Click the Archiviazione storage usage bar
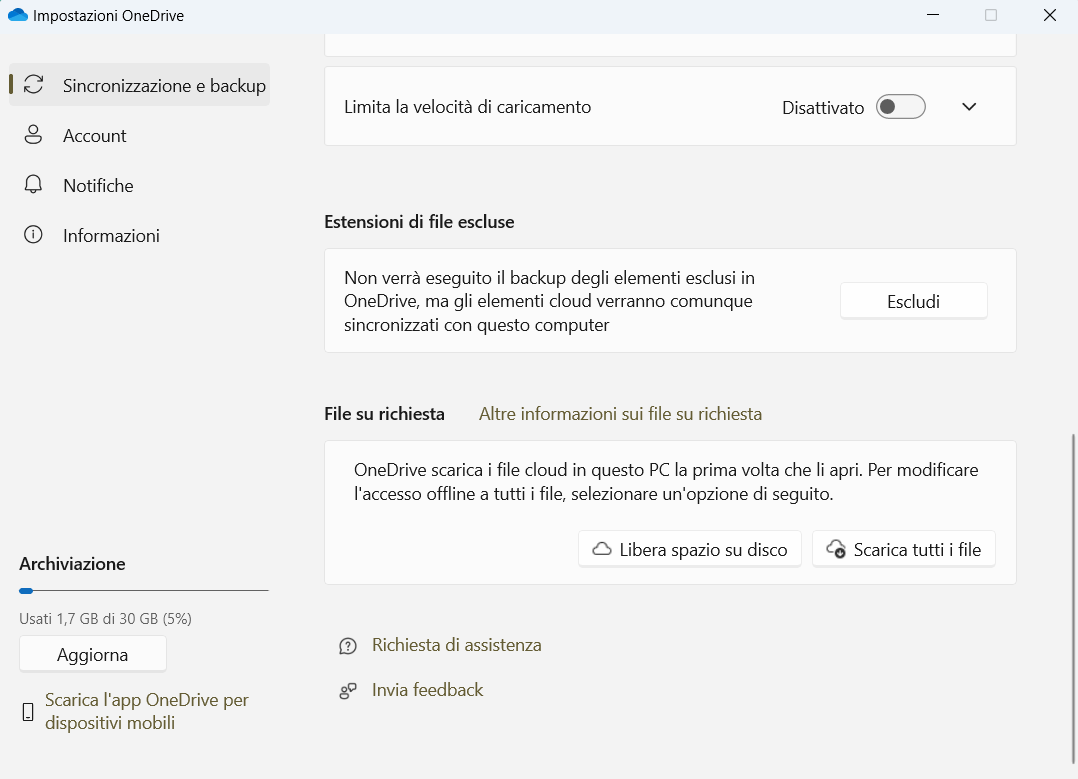Viewport: 1078px width, 779px height. [x=144, y=591]
